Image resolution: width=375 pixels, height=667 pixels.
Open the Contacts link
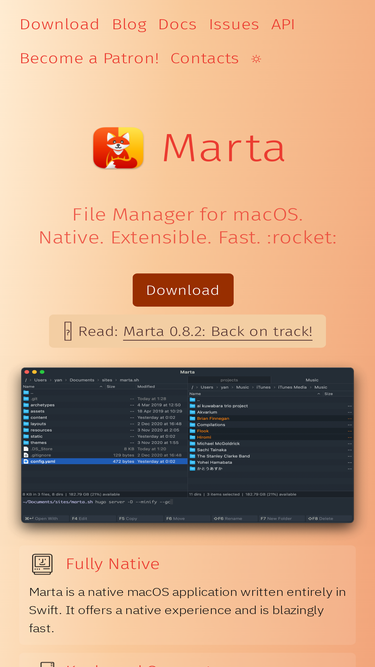pos(205,58)
